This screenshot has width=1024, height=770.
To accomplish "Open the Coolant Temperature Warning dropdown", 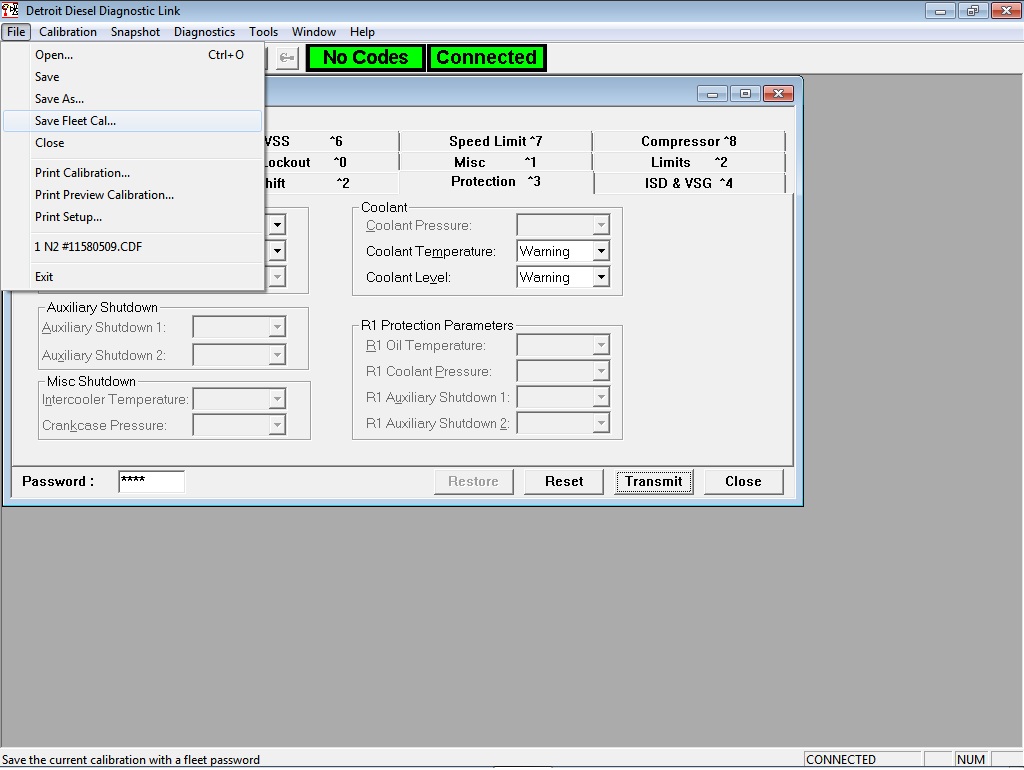I will tap(602, 251).
